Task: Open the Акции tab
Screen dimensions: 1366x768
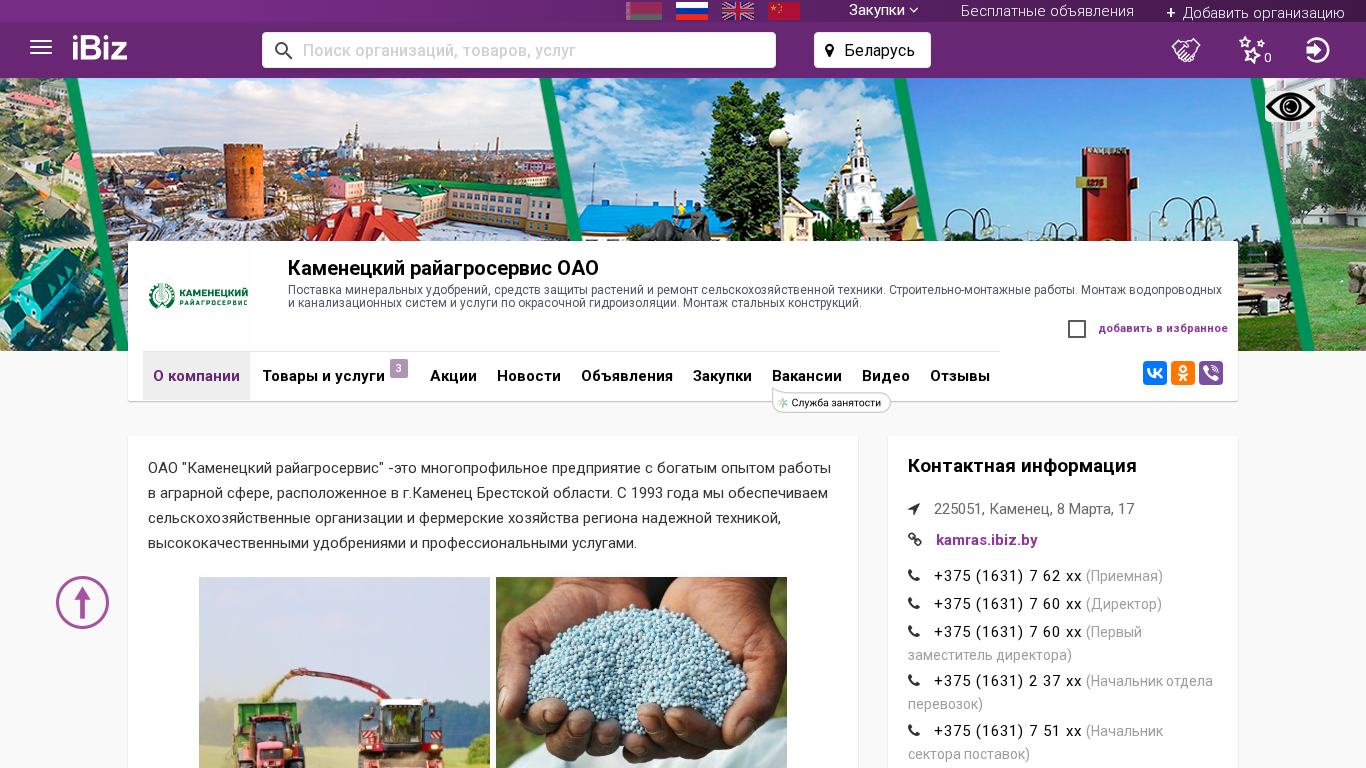Action: [453, 376]
